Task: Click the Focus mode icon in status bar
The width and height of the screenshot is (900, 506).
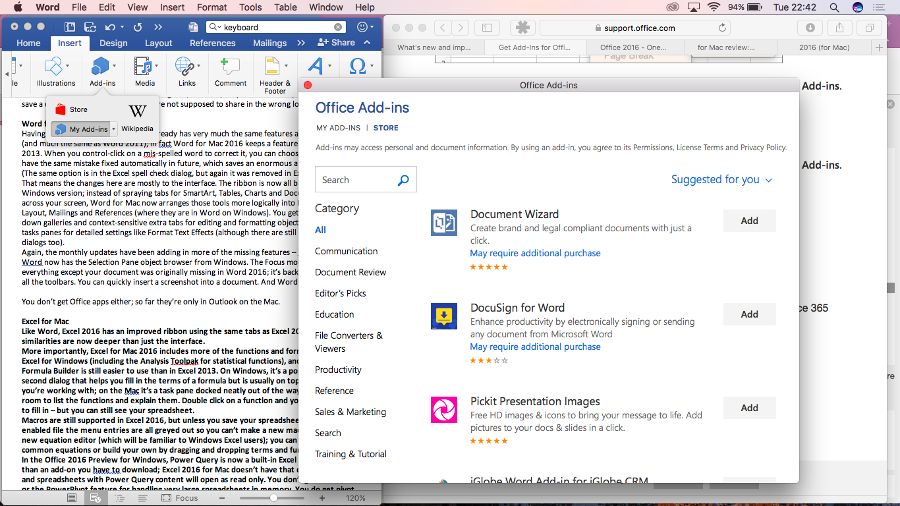Action: coord(166,498)
